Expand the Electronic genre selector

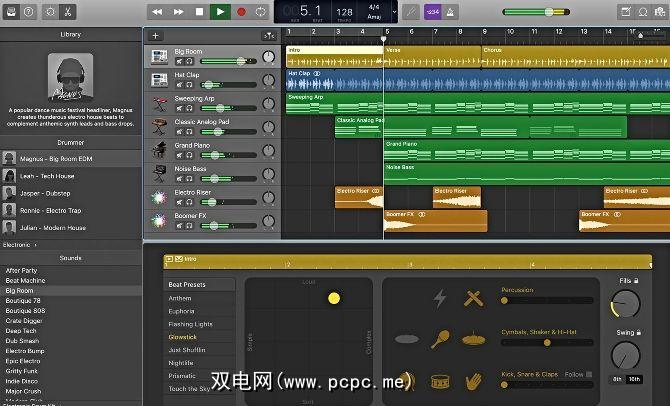point(20,244)
